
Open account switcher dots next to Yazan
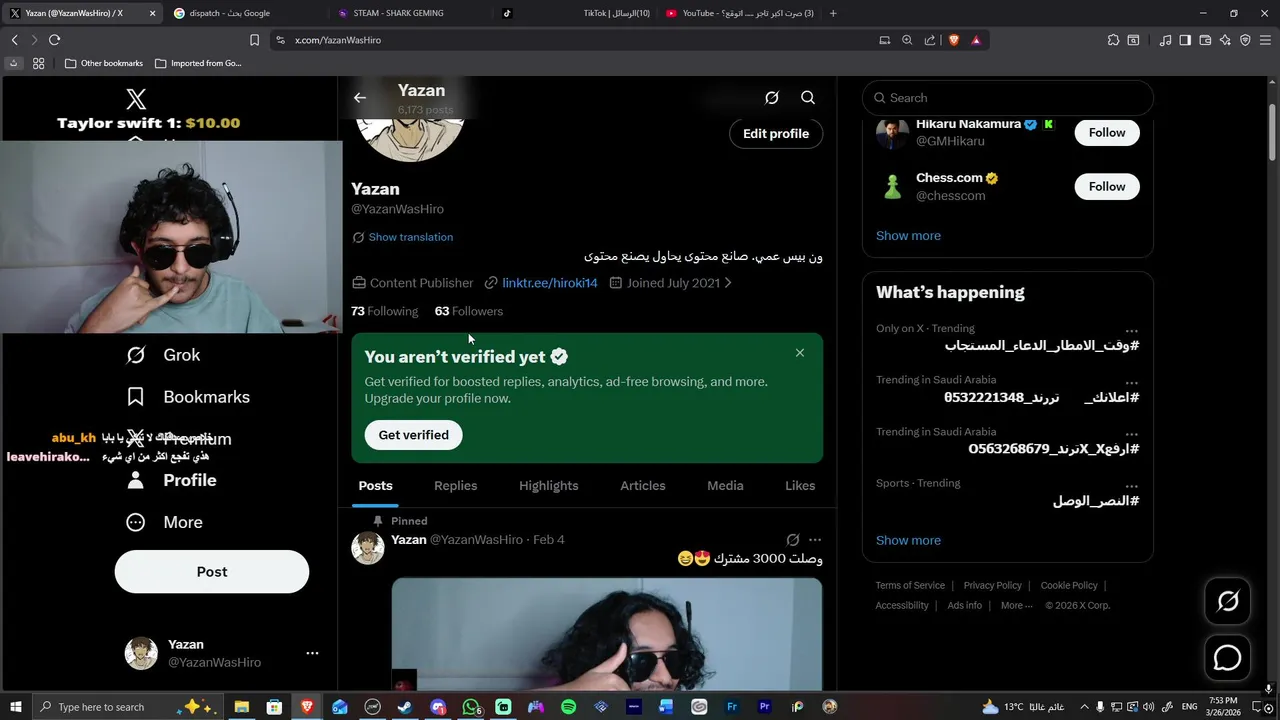[x=312, y=653]
